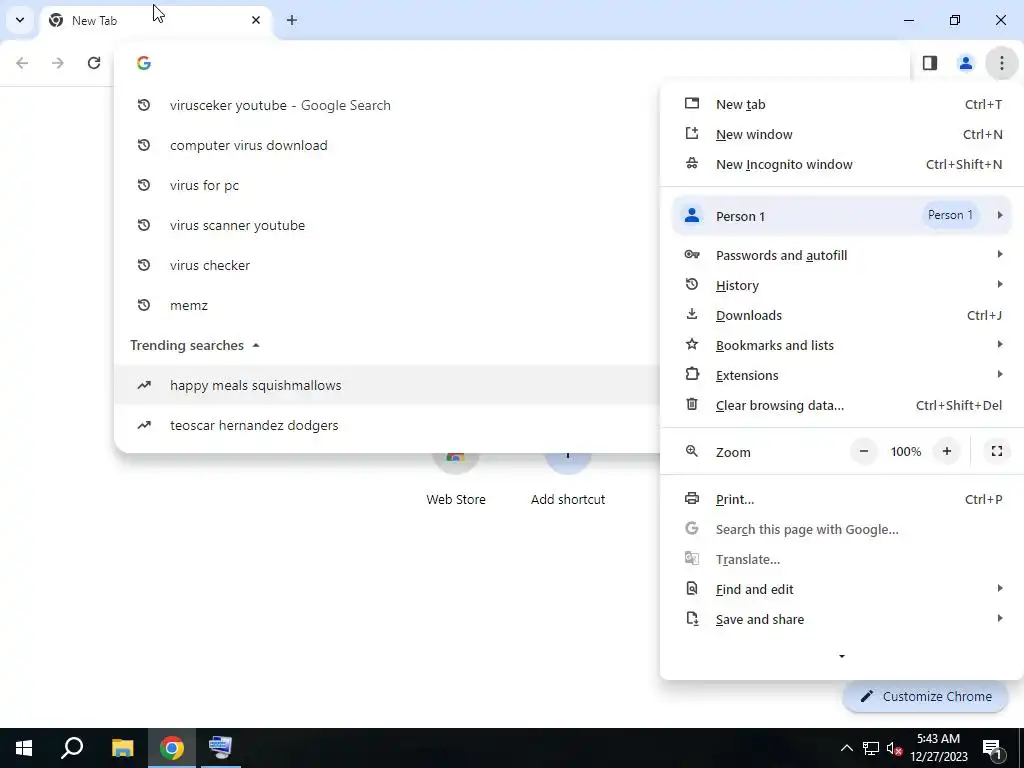This screenshot has width=1024, height=768.
Task: Decrease zoom with minus button
Action: click(x=863, y=451)
